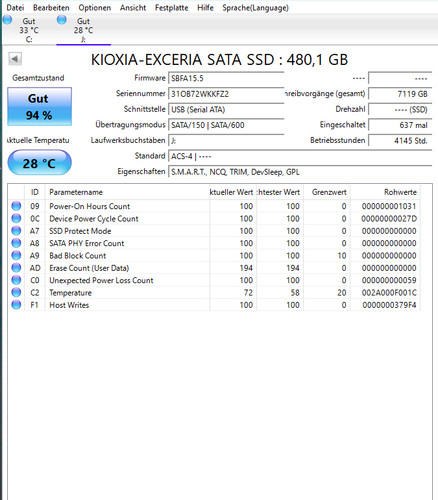The image size is (438, 500).
Task: Click current value 72 in Temperature row
Action: click(x=248, y=293)
